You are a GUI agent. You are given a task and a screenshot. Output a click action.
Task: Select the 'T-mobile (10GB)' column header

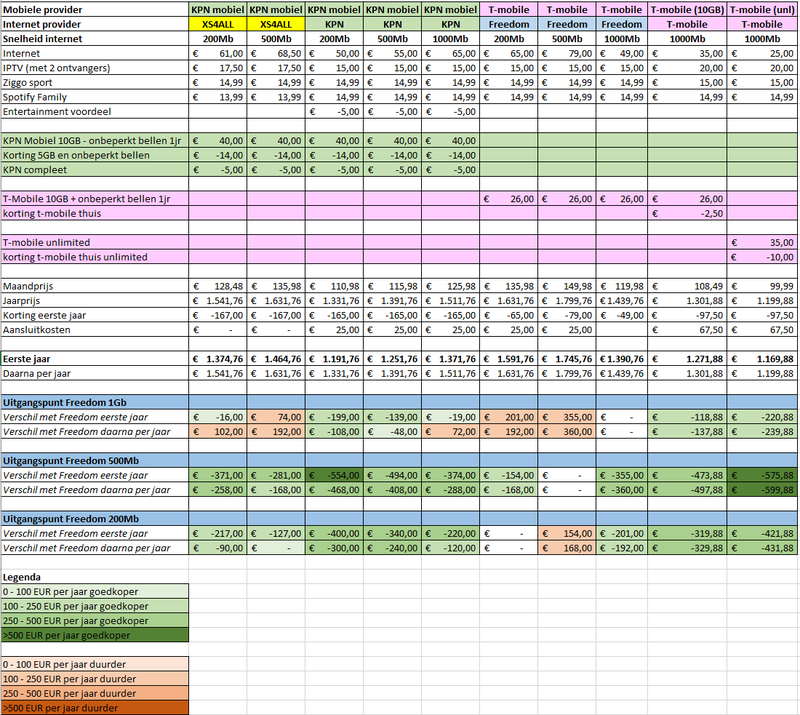pyautogui.click(x=687, y=10)
